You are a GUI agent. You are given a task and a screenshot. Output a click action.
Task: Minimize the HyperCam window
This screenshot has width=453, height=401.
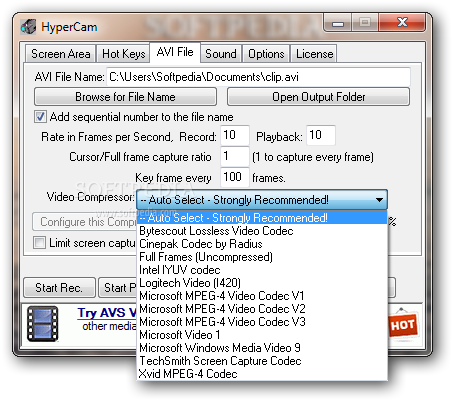point(338,23)
